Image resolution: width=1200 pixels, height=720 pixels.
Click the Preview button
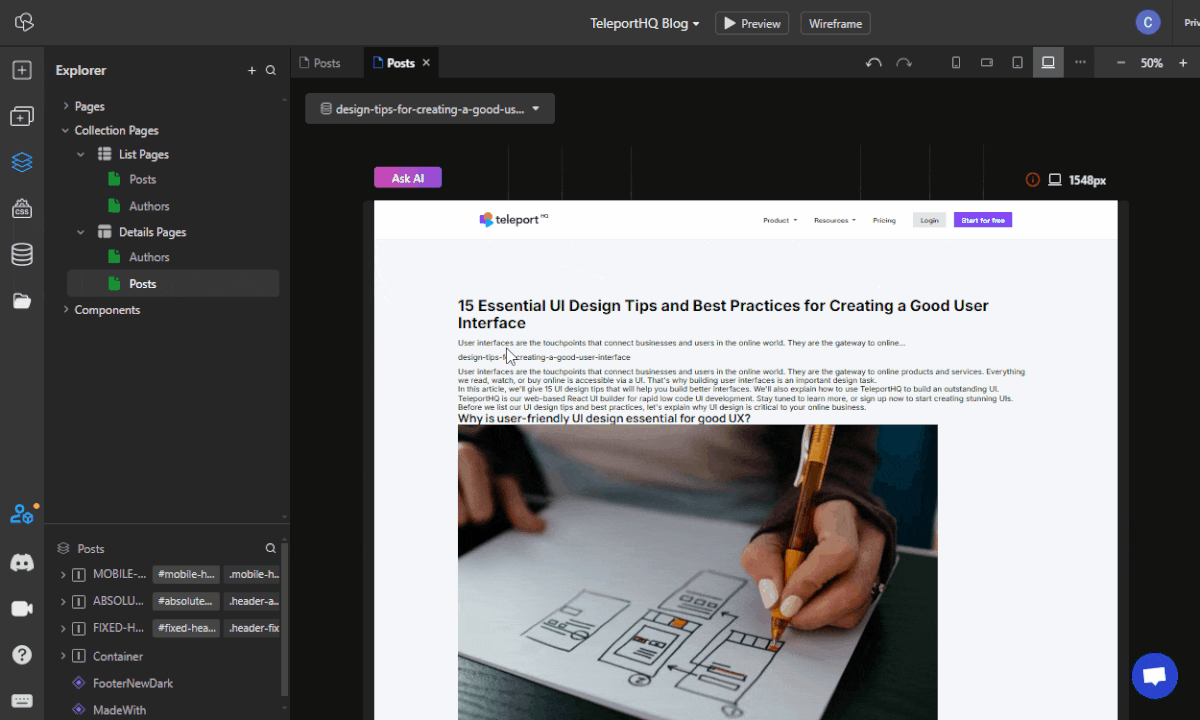(752, 23)
